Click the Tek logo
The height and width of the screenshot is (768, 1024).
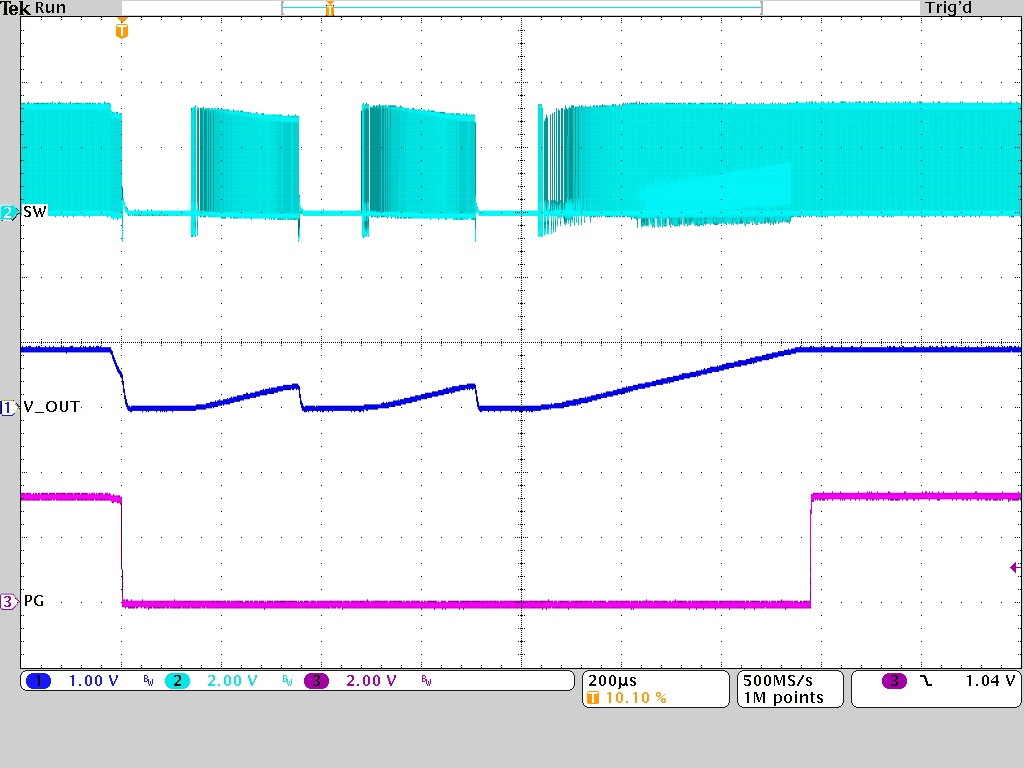point(18,7)
